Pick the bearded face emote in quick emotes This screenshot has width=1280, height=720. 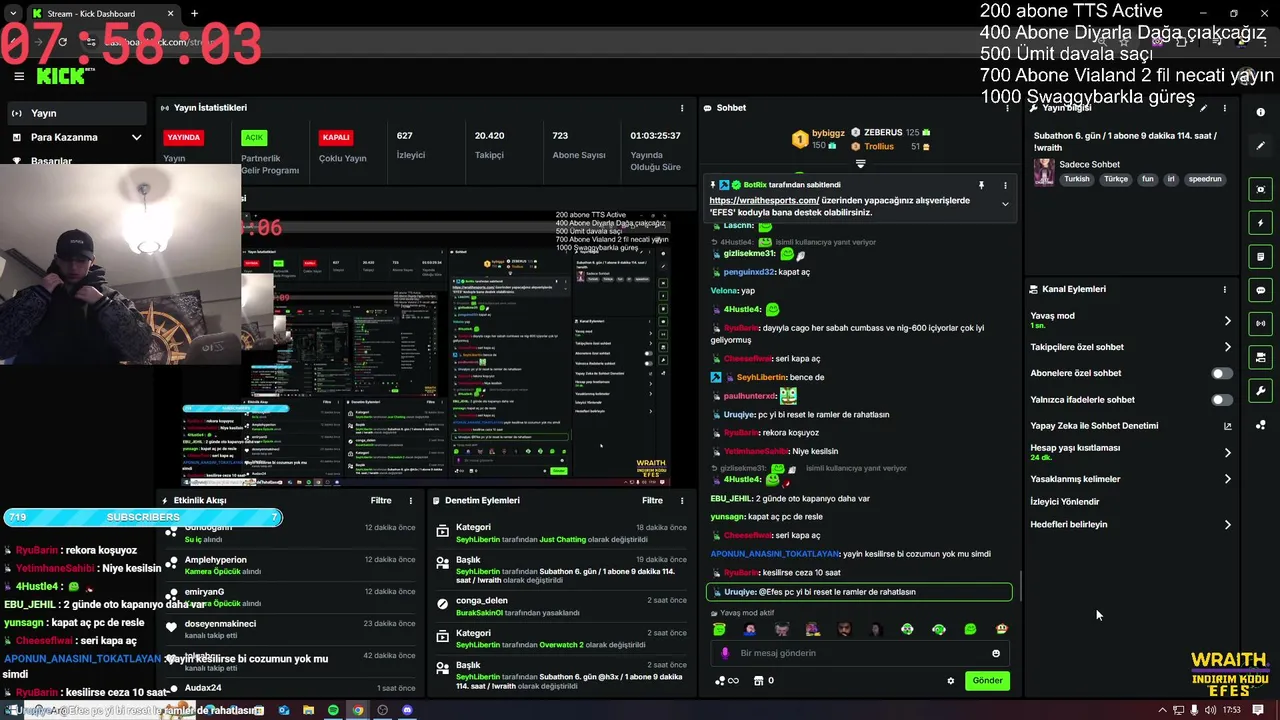[x=844, y=629]
